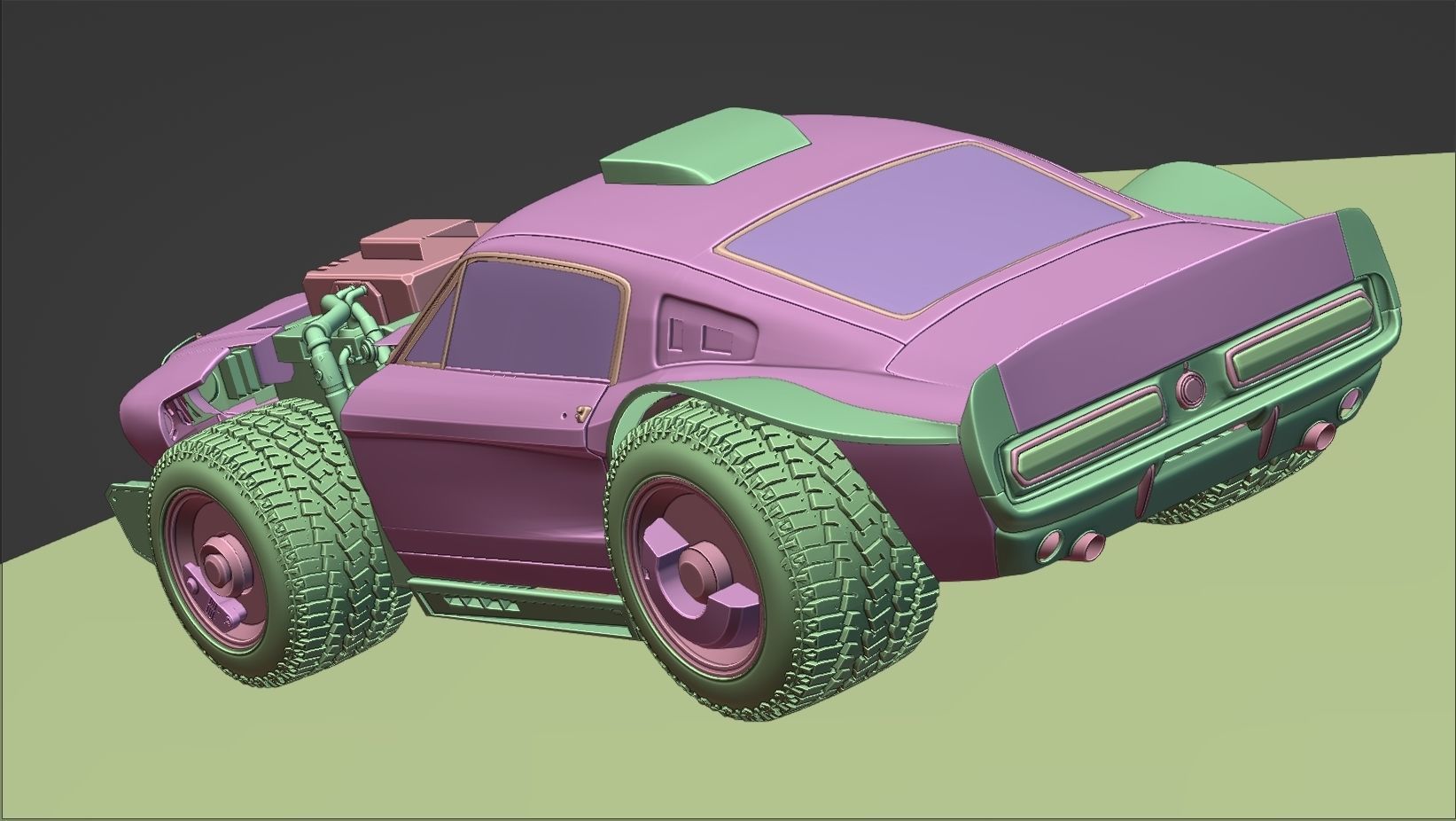Screen dimensions: 1456x821
Task: Select the left tail light bar
Action: (1090, 437)
